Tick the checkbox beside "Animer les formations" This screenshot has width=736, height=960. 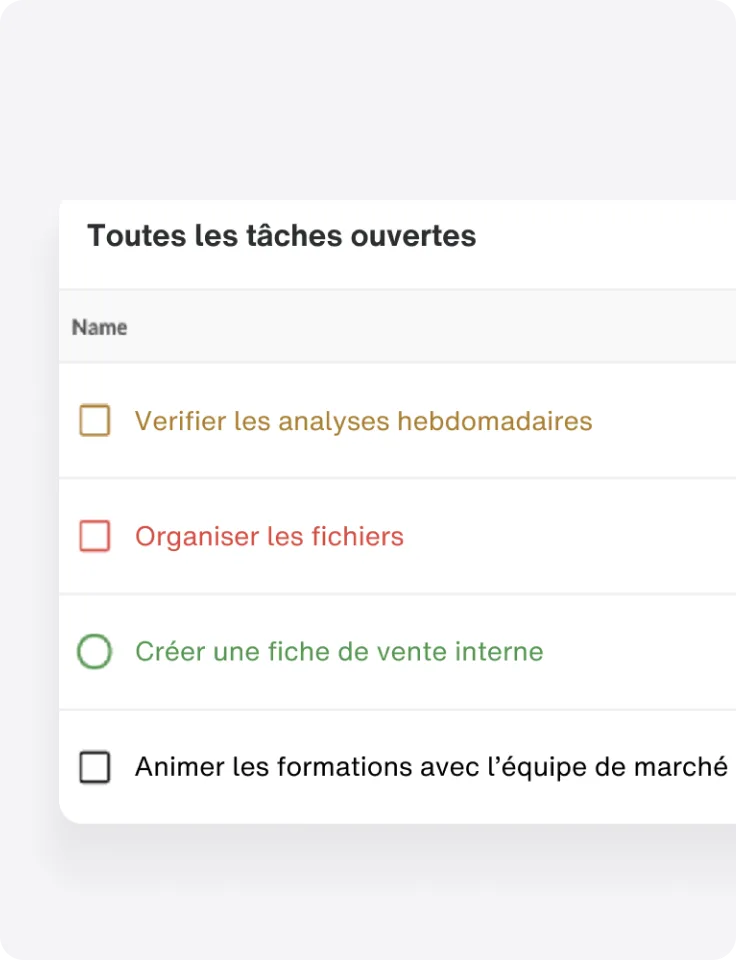(x=94, y=767)
